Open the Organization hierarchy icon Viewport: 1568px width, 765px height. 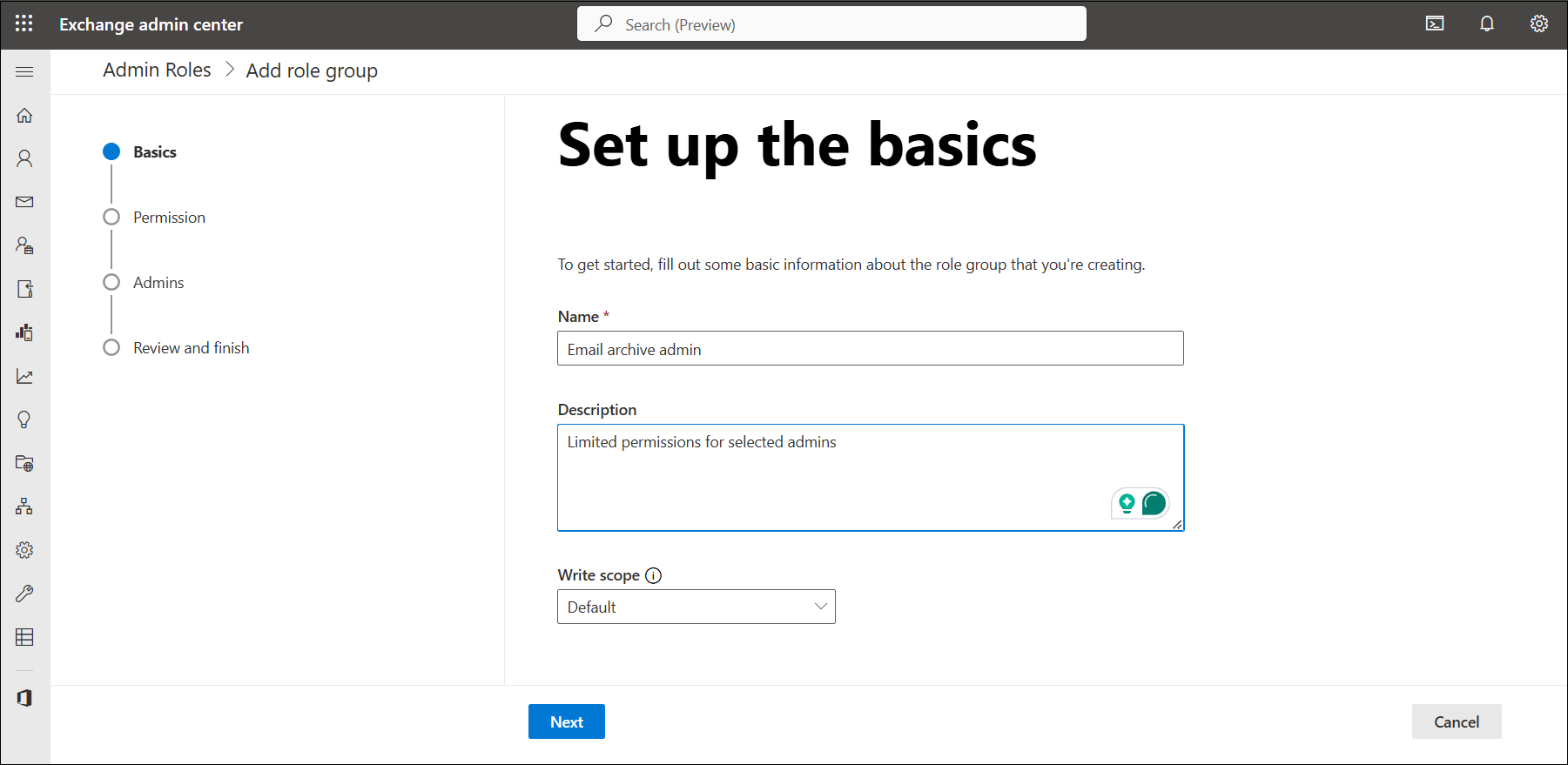(x=24, y=507)
